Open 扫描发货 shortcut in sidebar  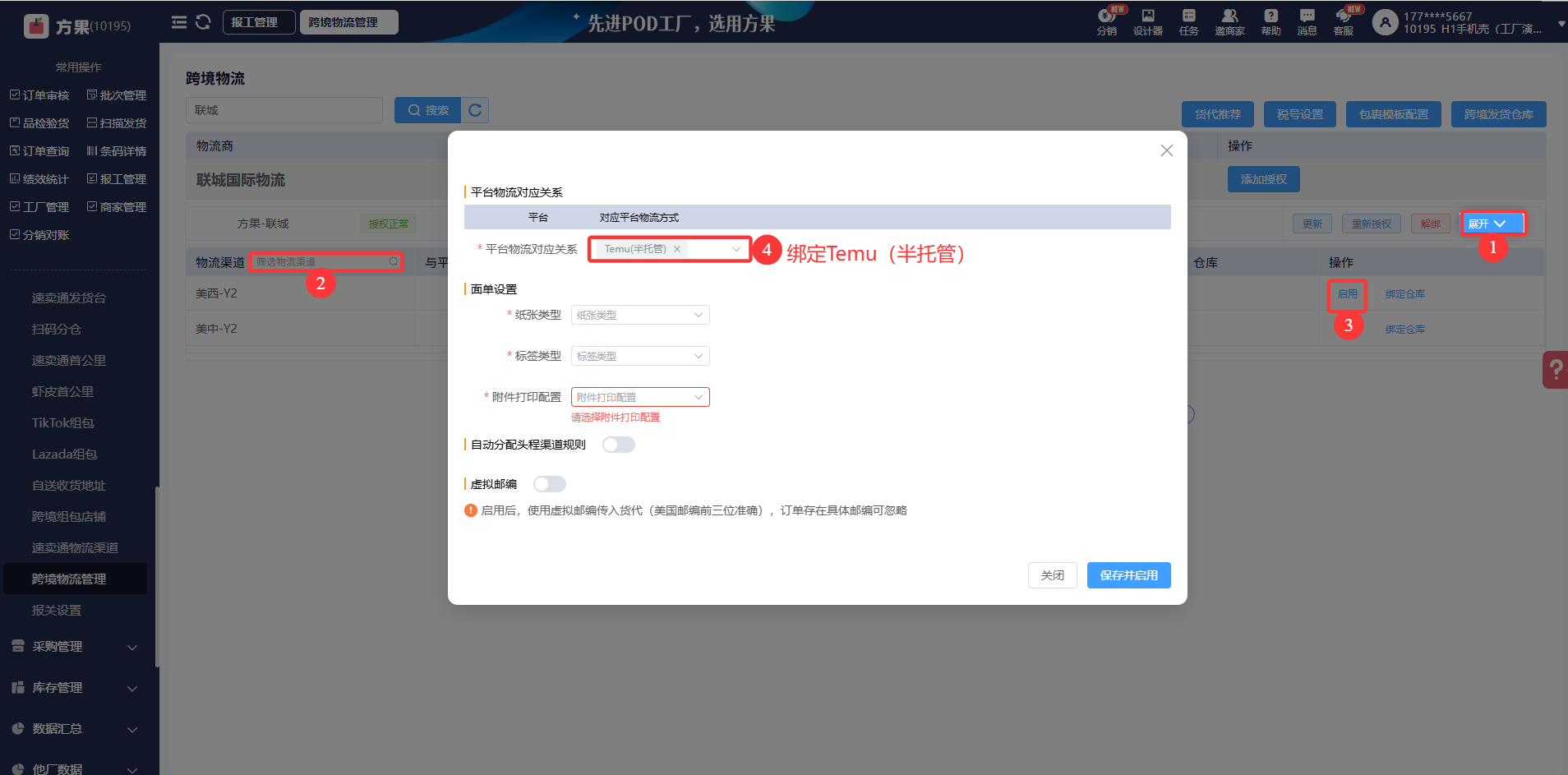point(117,123)
